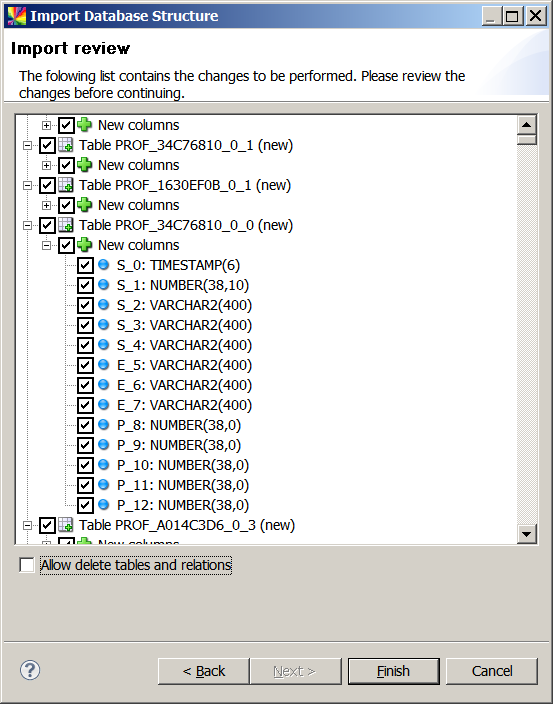553x704 pixels.
Task: Click the blue column icon for P_12
Action: [104, 504]
